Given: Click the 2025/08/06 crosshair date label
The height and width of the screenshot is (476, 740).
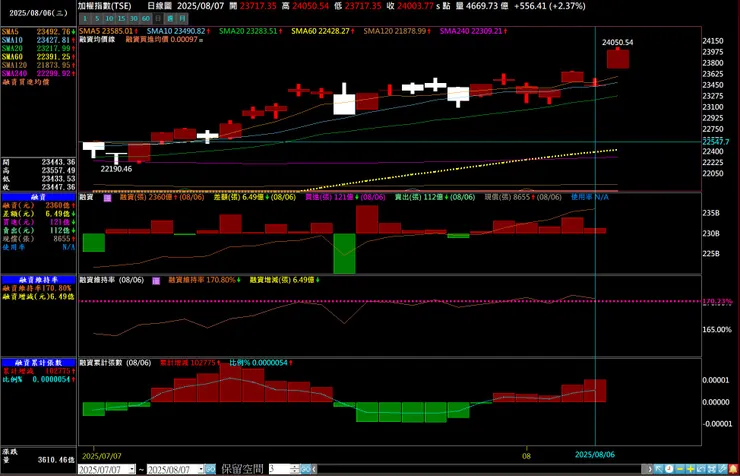Looking at the screenshot, I should [x=595, y=455].
